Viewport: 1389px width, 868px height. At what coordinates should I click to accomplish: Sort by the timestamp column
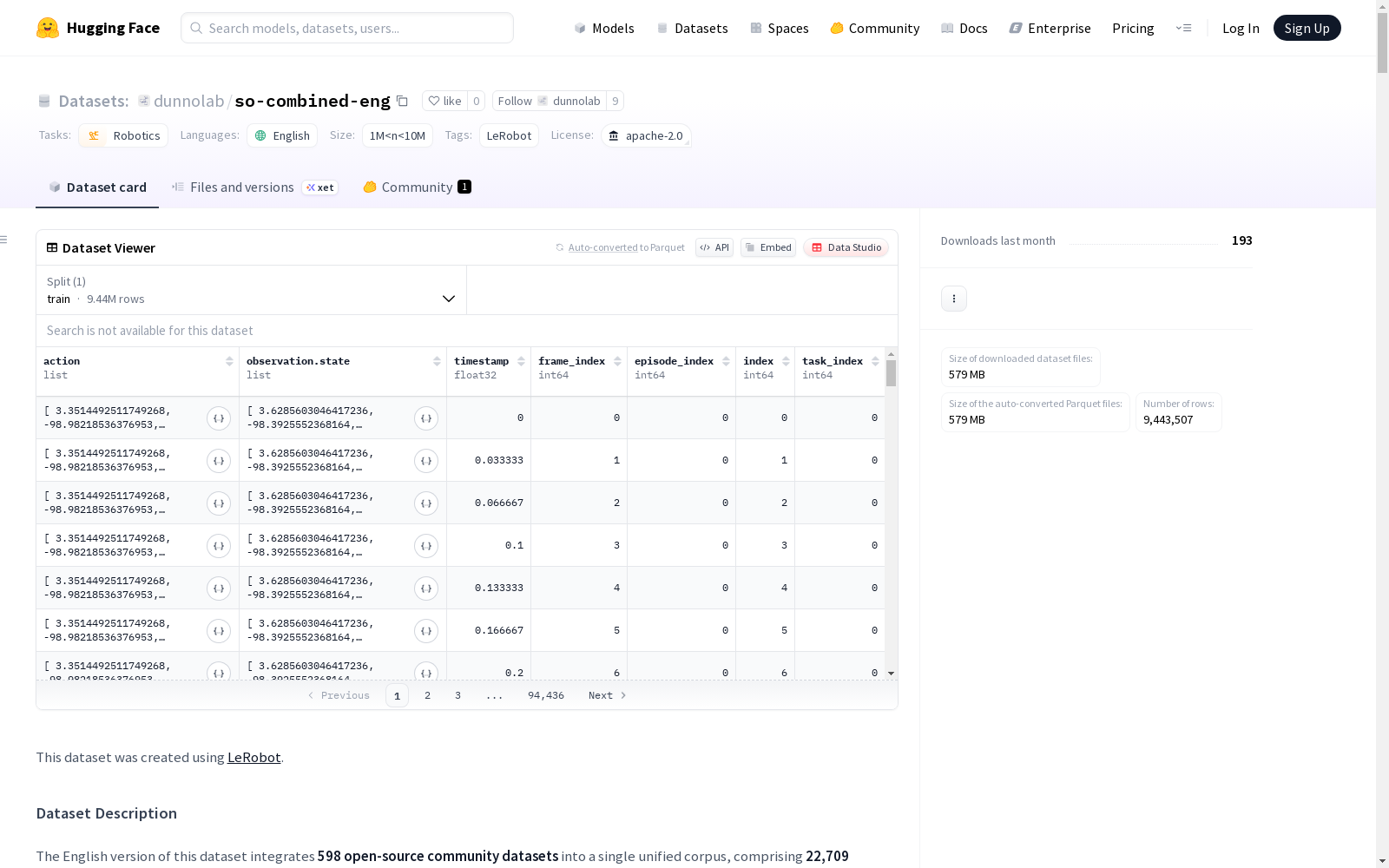tap(521, 361)
